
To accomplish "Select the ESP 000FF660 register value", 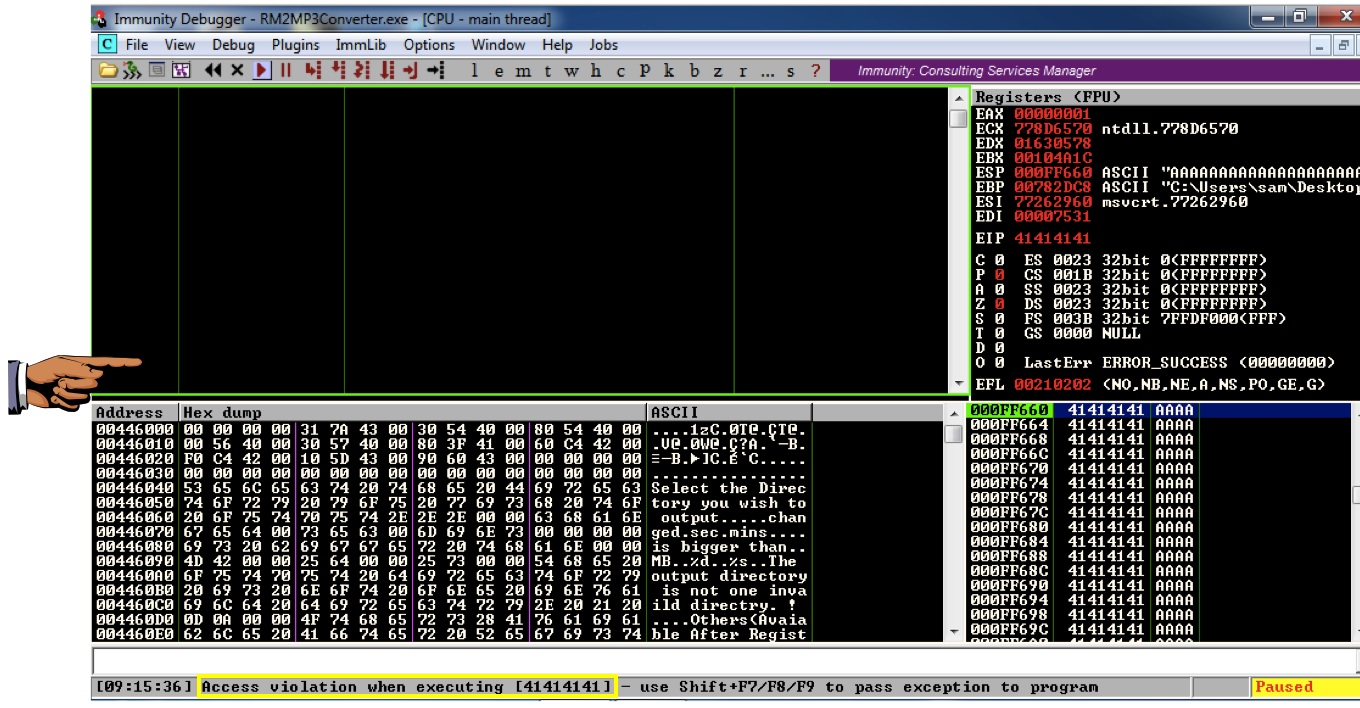I will [x=1051, y=172].
